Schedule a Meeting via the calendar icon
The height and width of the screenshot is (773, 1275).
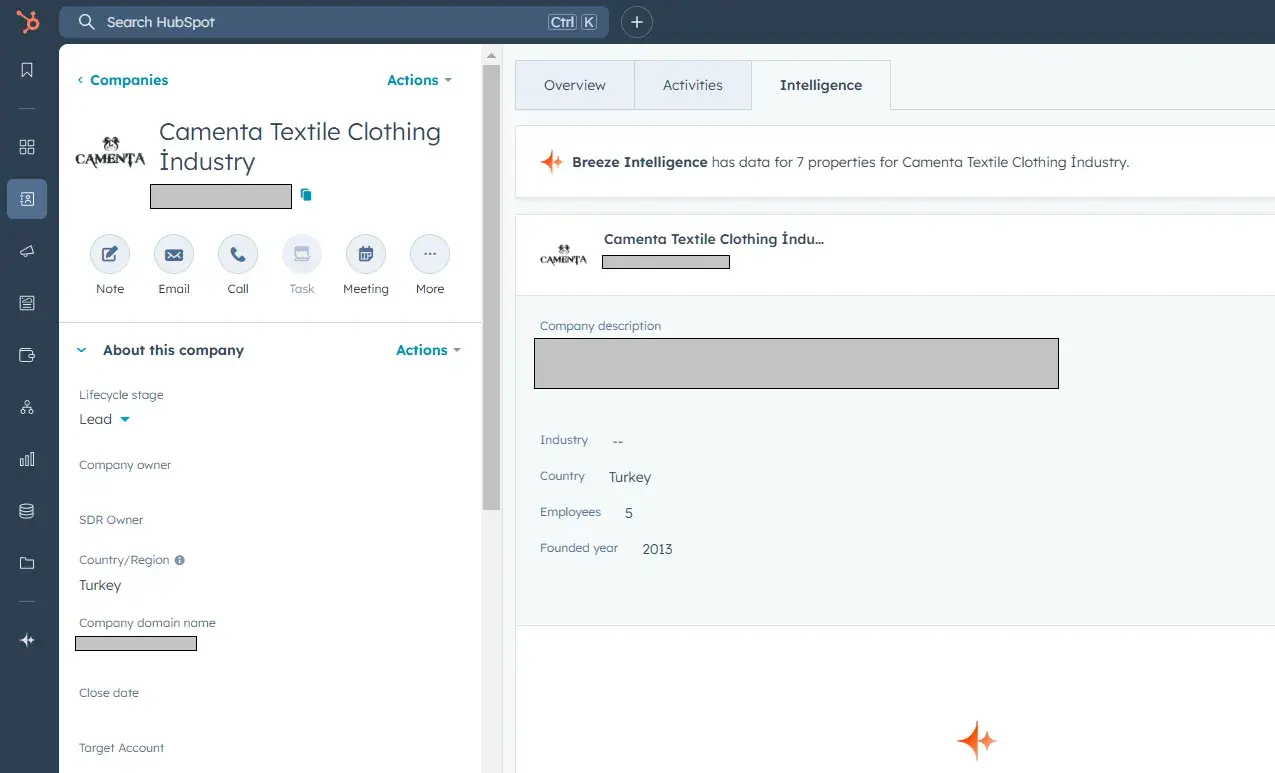tap(365, 254)
